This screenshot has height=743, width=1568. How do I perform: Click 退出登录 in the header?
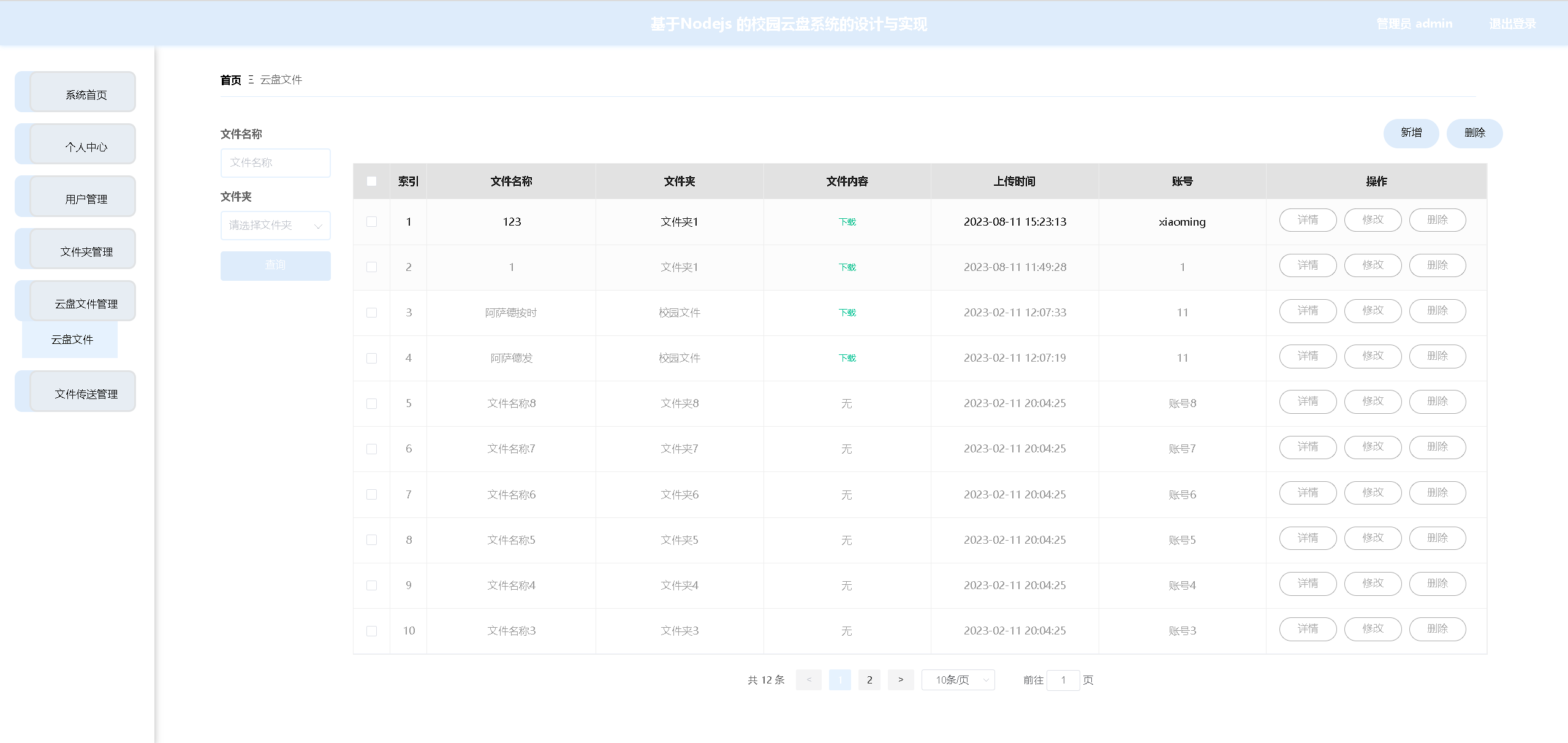point(1512,24)
